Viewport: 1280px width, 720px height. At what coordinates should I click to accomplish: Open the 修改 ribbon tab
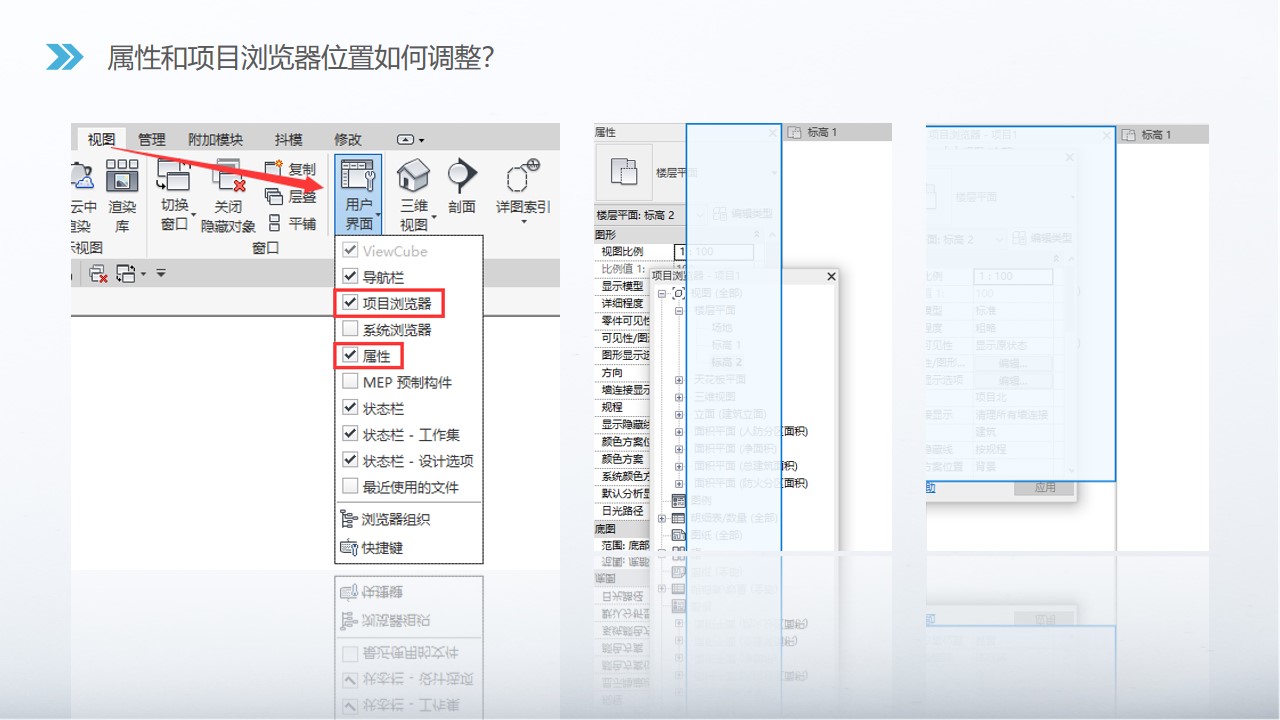pos(348,139)
